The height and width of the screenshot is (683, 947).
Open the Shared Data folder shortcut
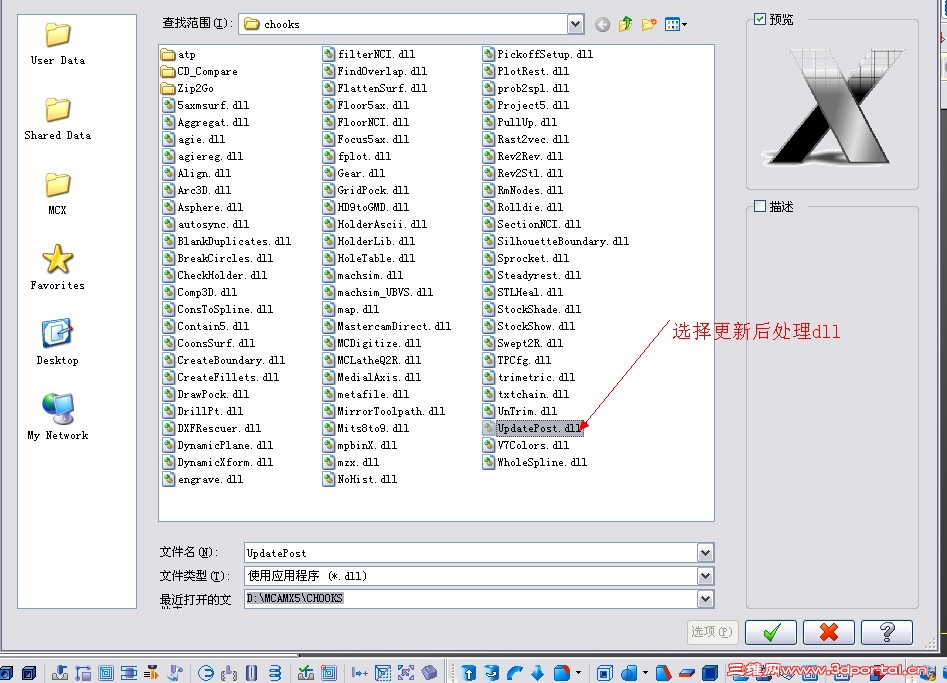(57, 118)
